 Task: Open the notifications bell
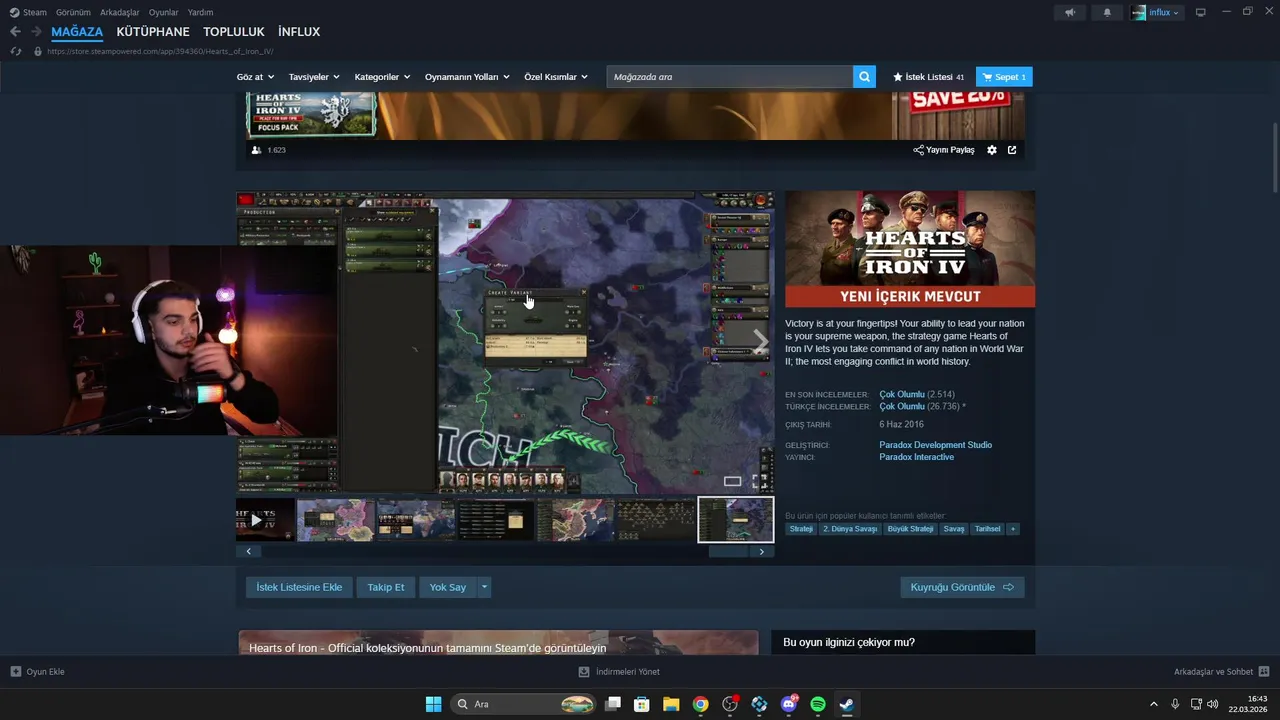(x=1107, y=12)
